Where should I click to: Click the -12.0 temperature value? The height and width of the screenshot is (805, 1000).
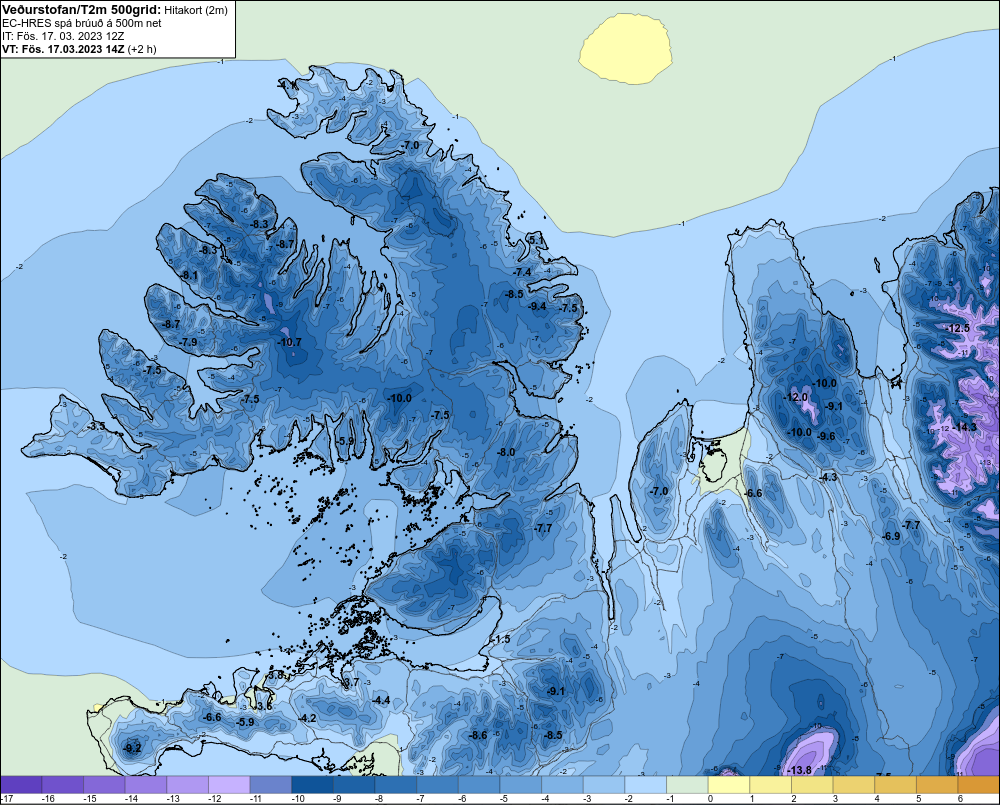point(795,397)
